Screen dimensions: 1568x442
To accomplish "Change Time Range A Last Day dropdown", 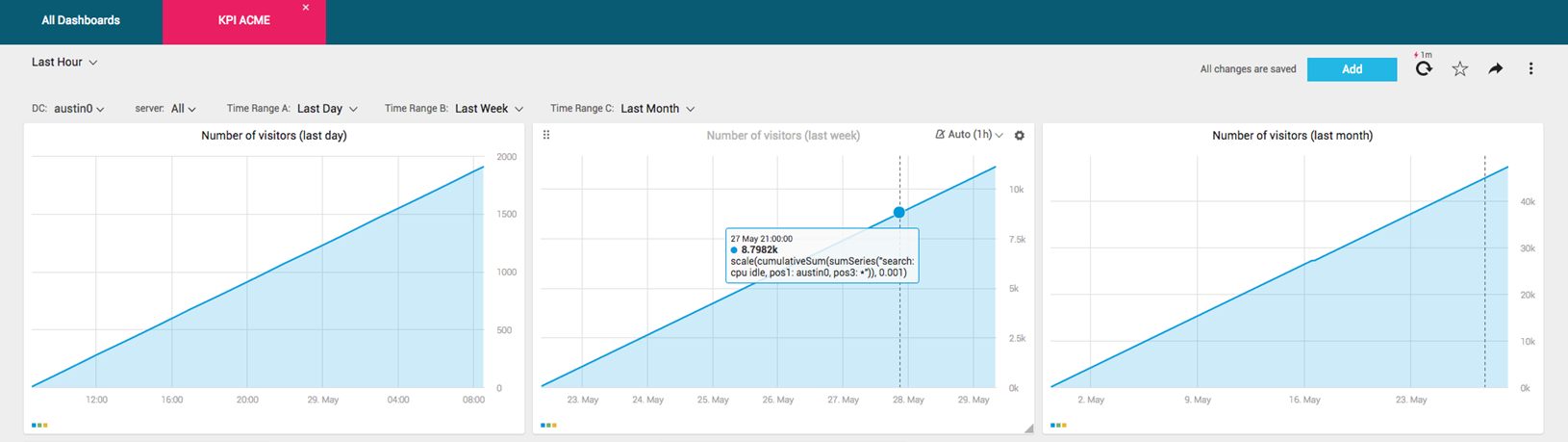I will click(x=327, y=109).
